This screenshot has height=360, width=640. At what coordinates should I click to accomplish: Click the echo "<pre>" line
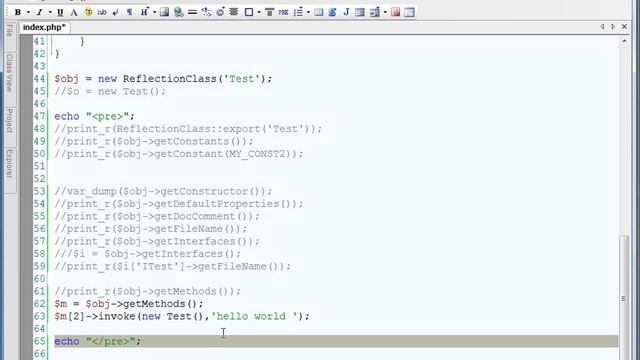(x=94, y=116)
